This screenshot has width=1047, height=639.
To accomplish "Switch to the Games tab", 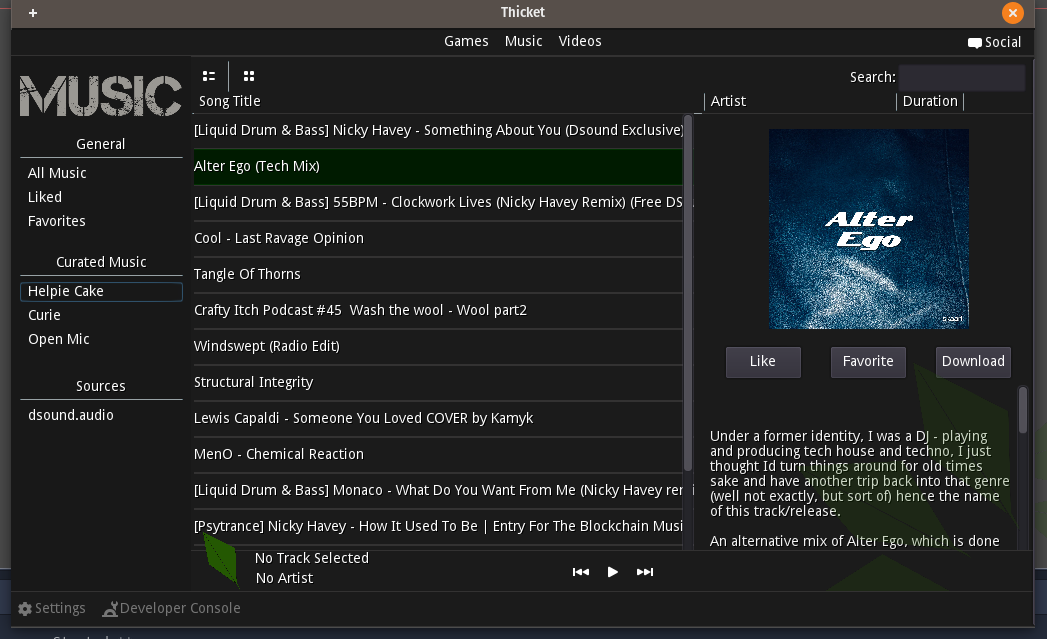I will pos(466,41).
